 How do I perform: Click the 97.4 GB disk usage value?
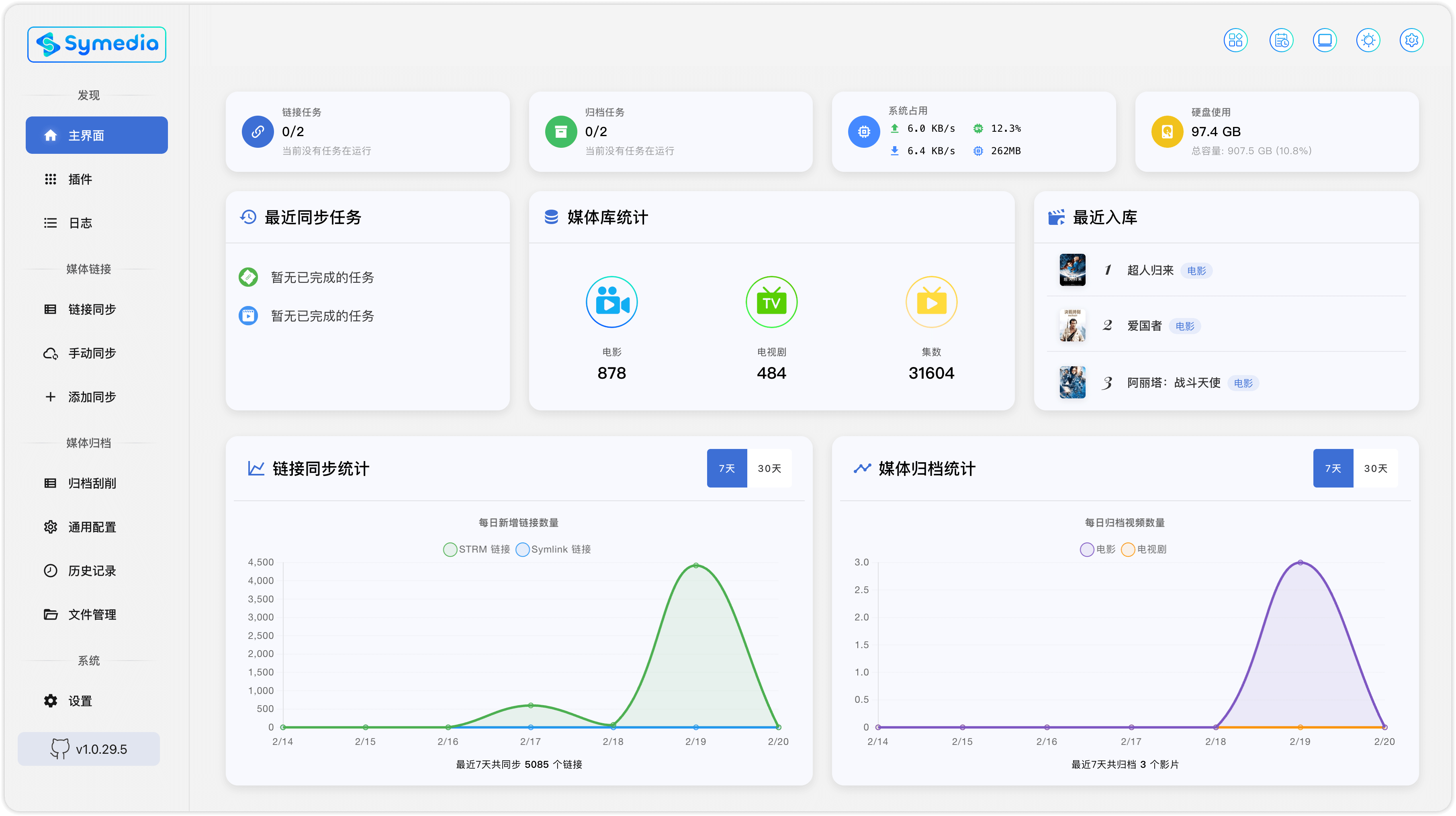coord(1216,132)
